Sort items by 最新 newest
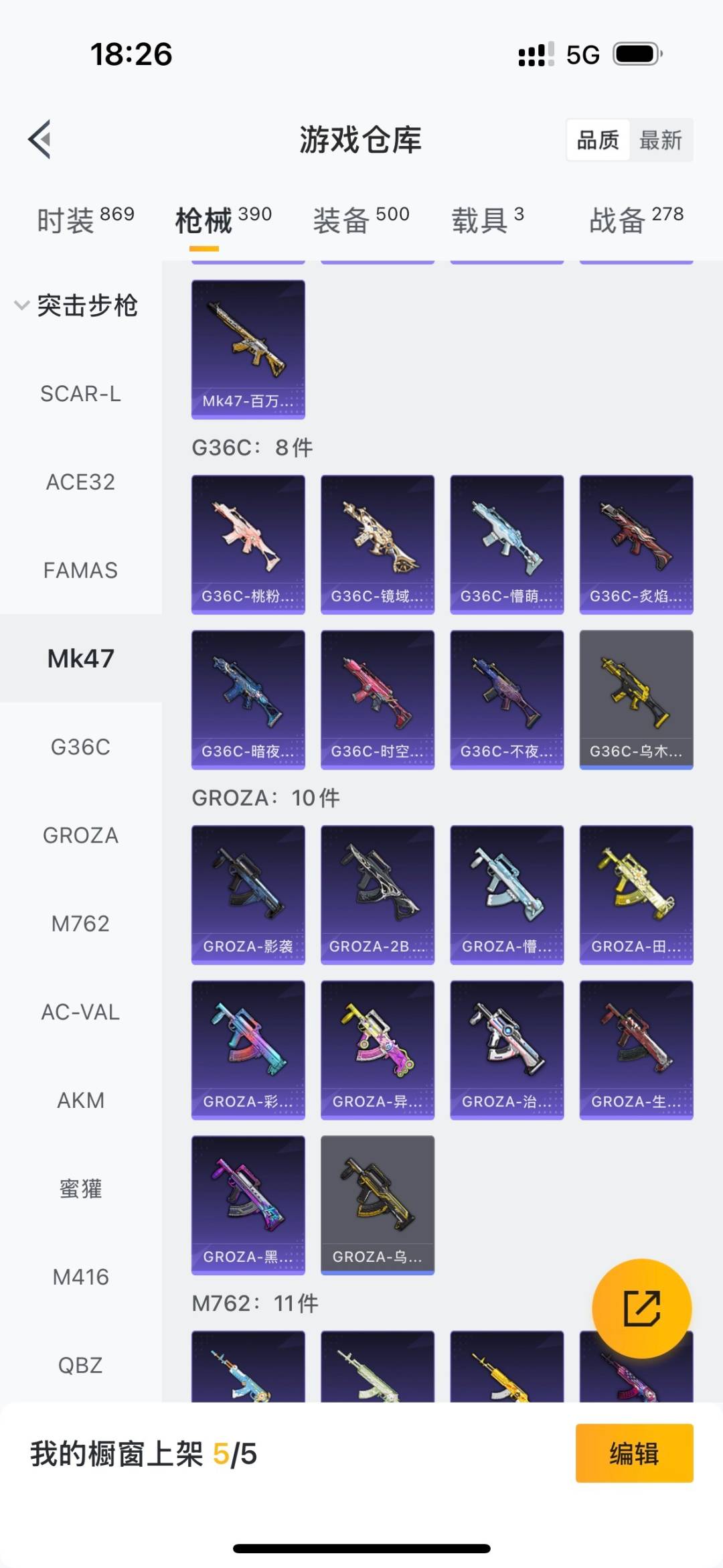723x1568 pixels. click(661, 140)
